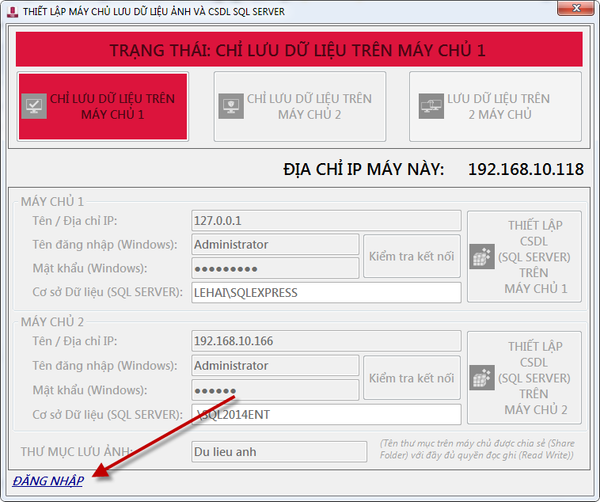
Task: Open the ĐĂNG NHẬP link
Action: click(x=48, y=481)
